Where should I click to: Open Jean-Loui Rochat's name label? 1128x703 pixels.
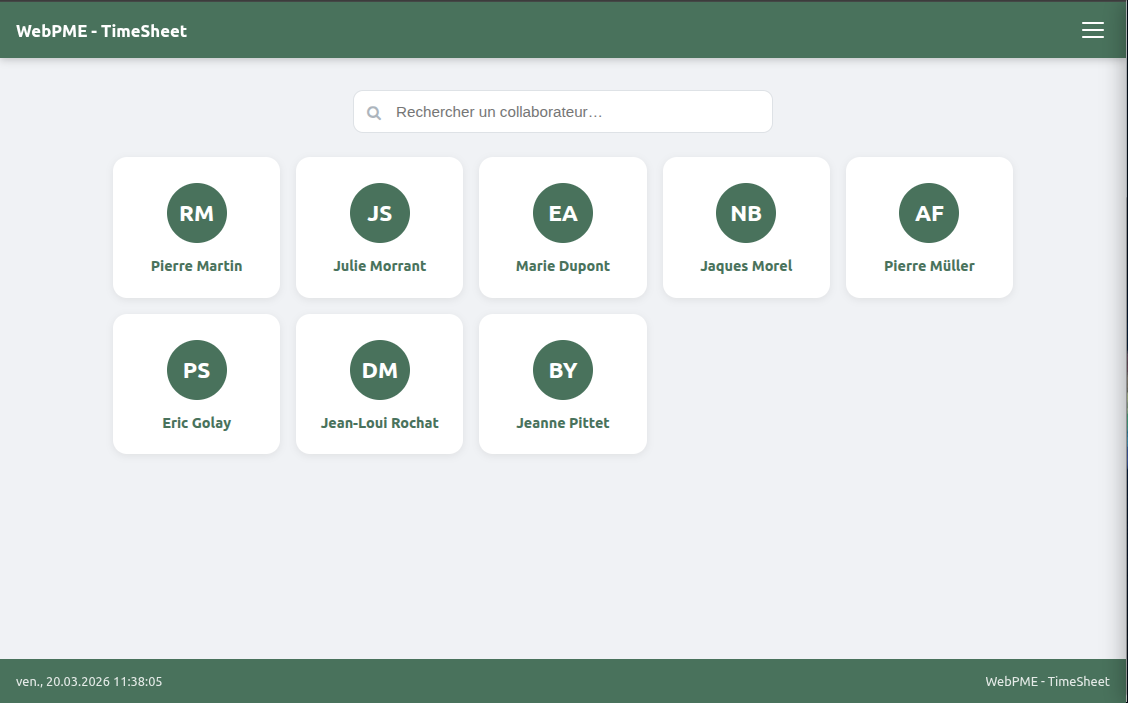click(380, 423)
